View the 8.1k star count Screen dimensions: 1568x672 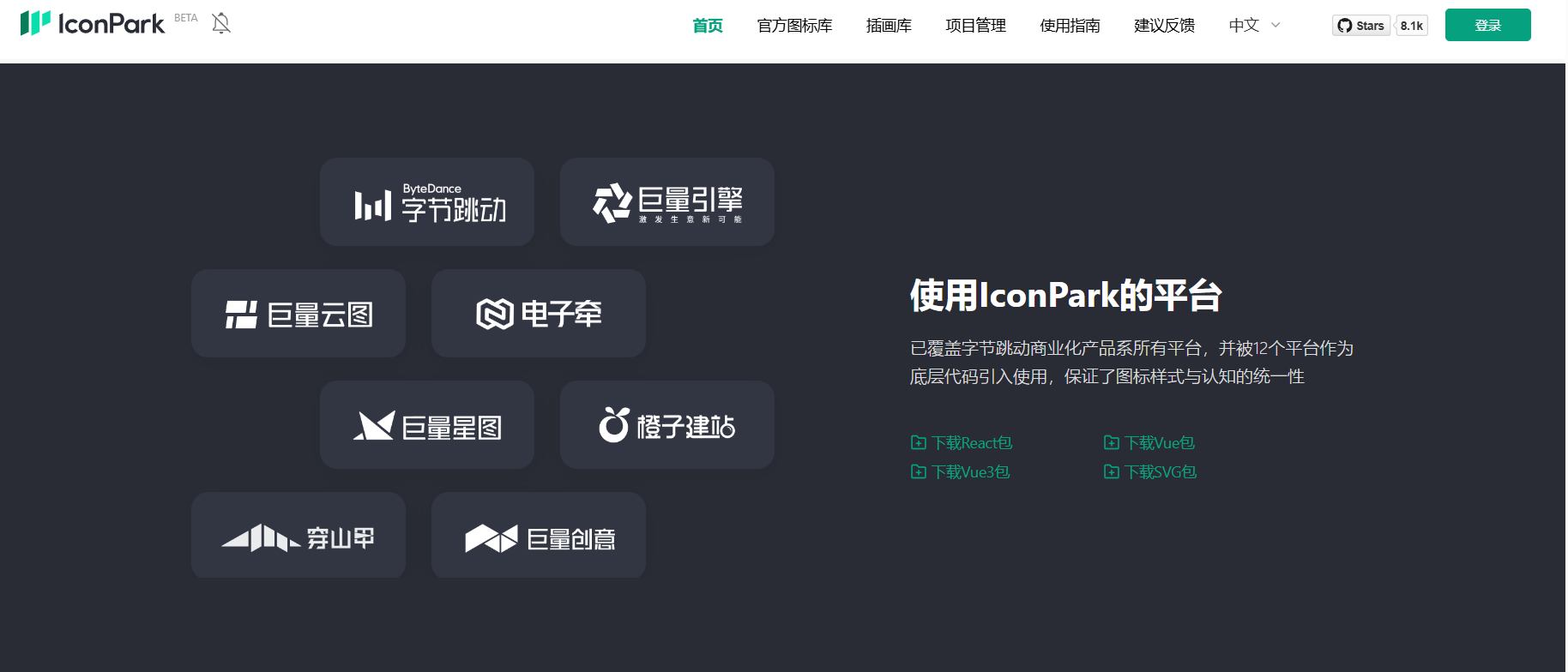pyautogui.click(x=1412, y=26)
